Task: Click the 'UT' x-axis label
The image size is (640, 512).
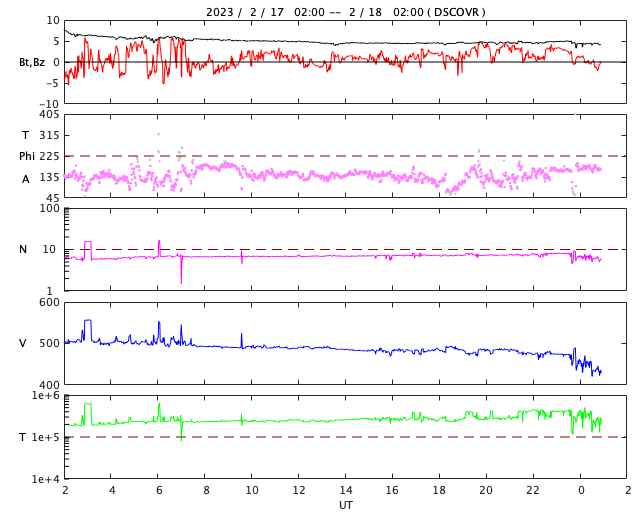Action: point(345,505)
